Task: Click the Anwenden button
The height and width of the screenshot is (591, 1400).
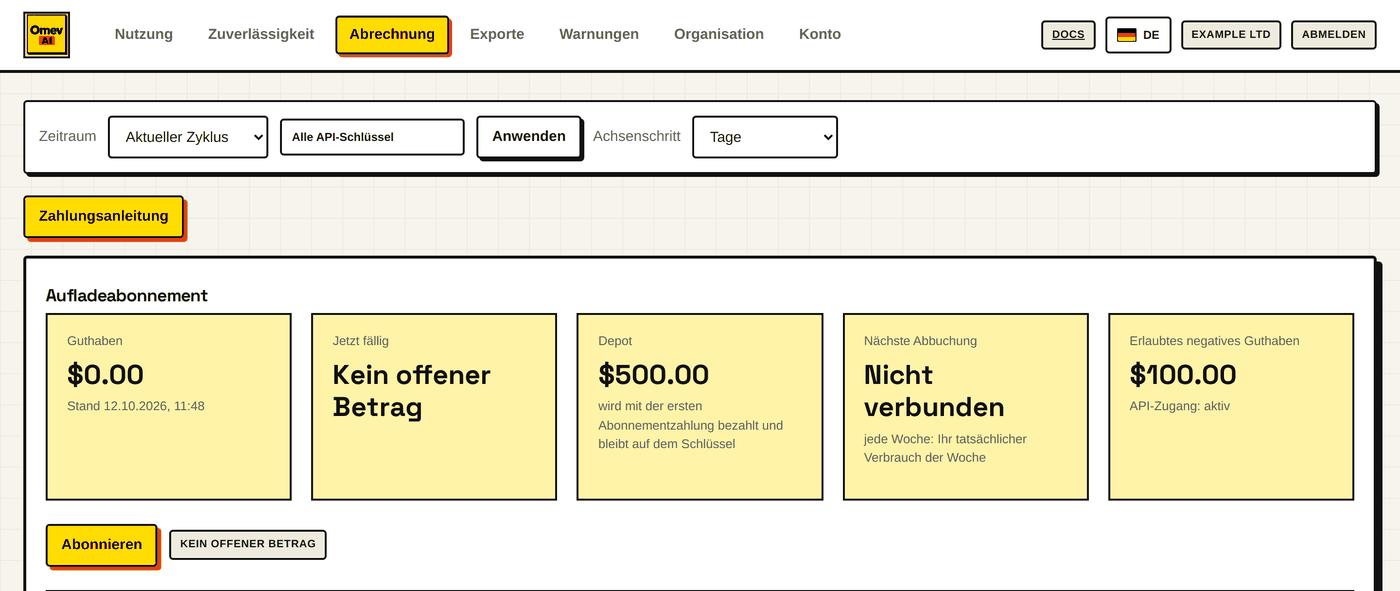Action: click(x=529, y=136)
